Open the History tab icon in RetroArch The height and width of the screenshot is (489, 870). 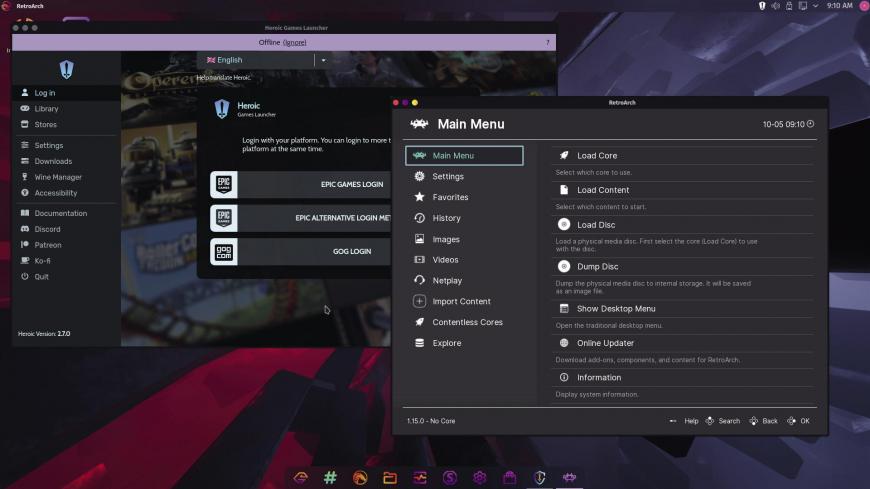click(419, 218)
